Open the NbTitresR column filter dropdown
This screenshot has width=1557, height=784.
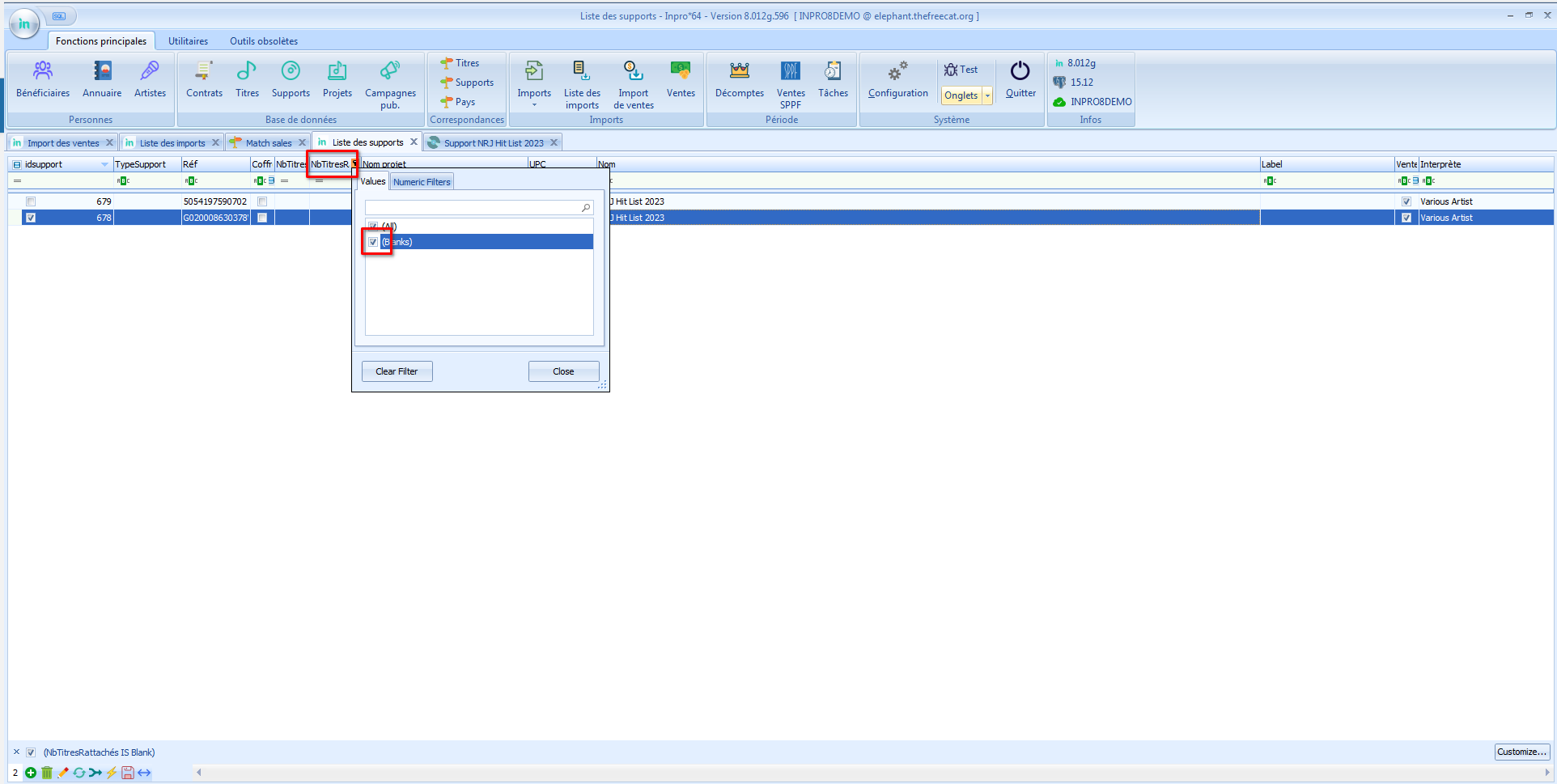click(x=354, y=164)
